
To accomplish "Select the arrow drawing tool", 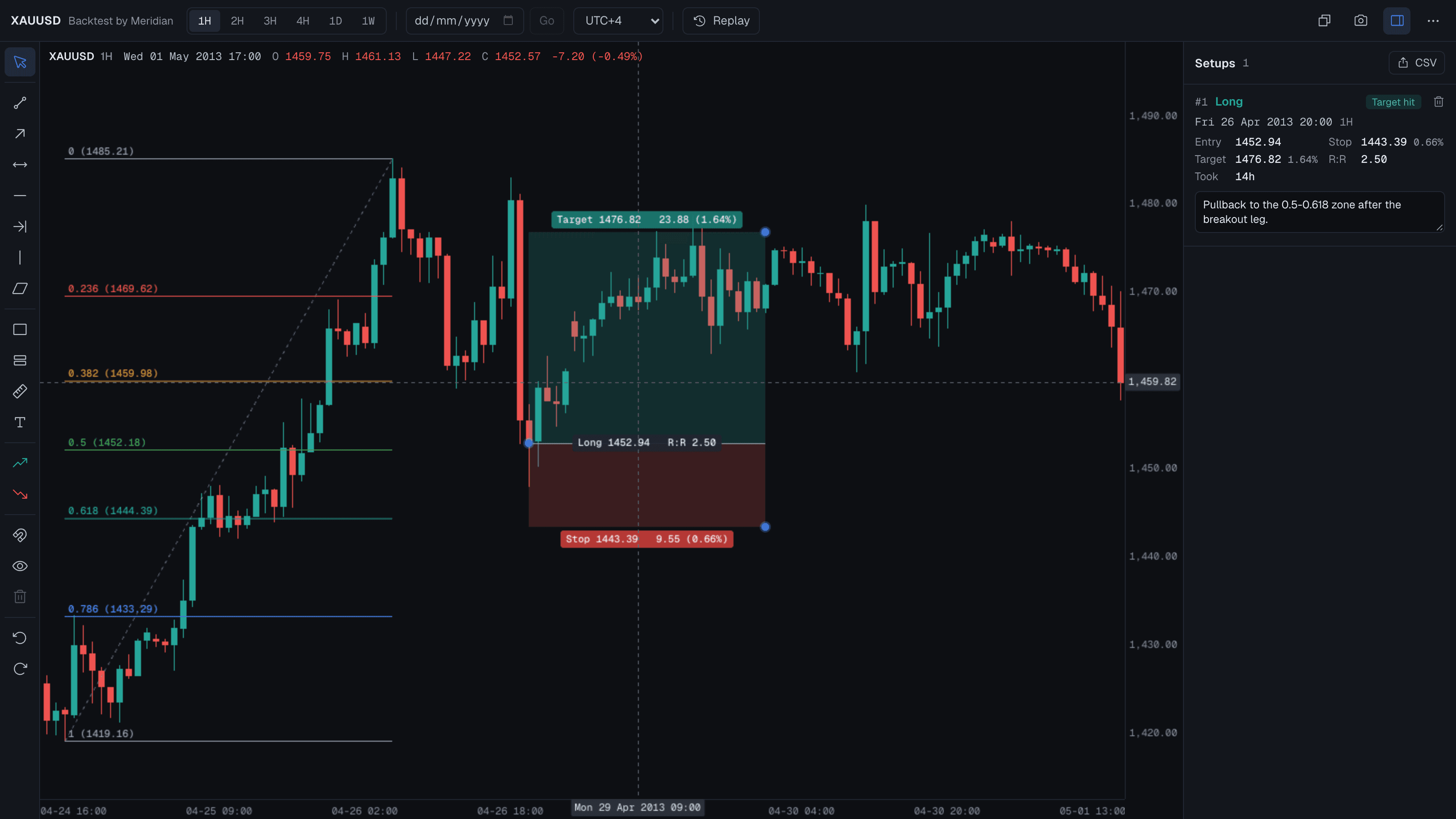I will pos(20,134).
